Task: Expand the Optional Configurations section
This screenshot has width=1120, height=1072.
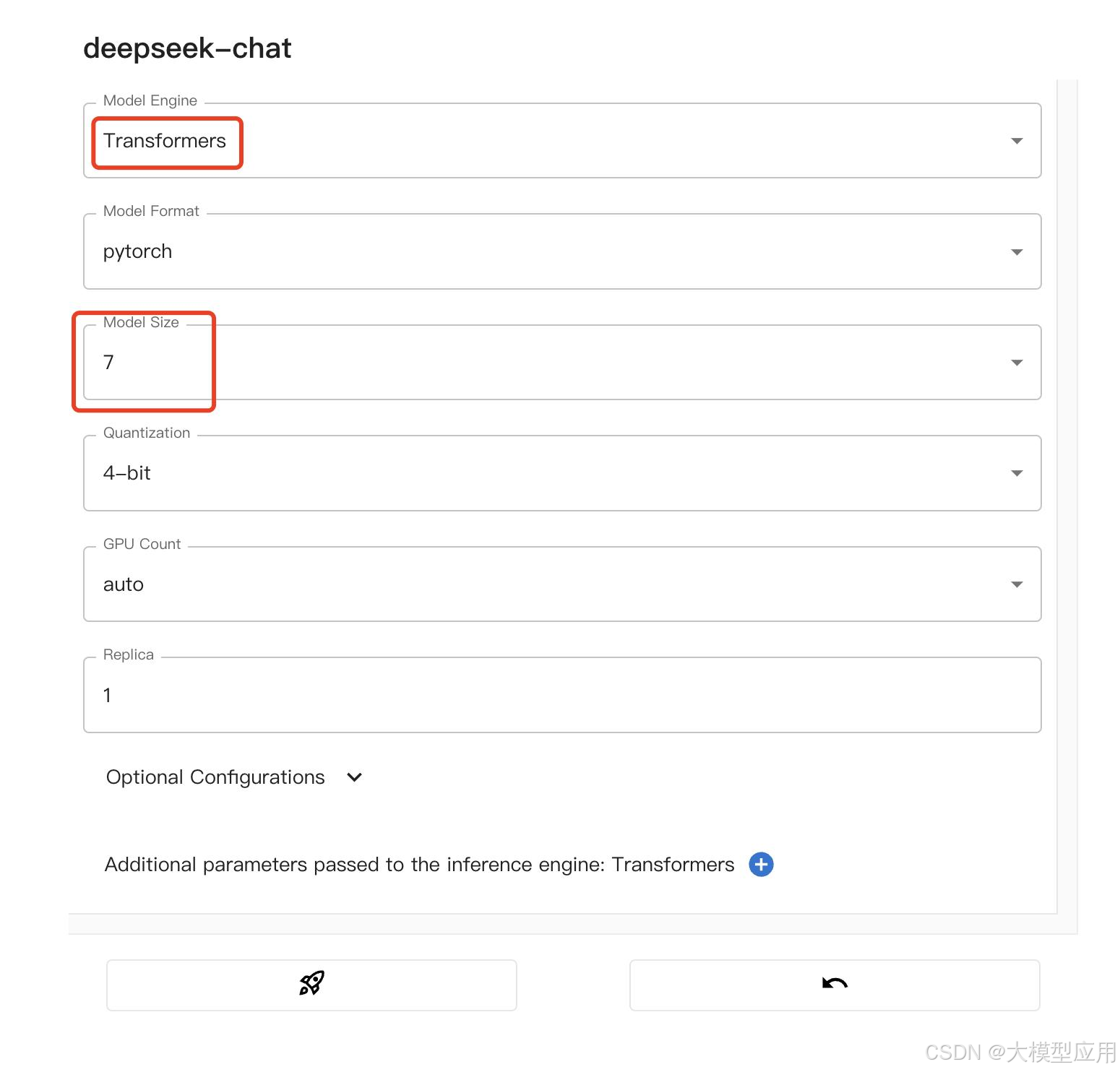Action: pyautogui.click(x=354, y=777)
